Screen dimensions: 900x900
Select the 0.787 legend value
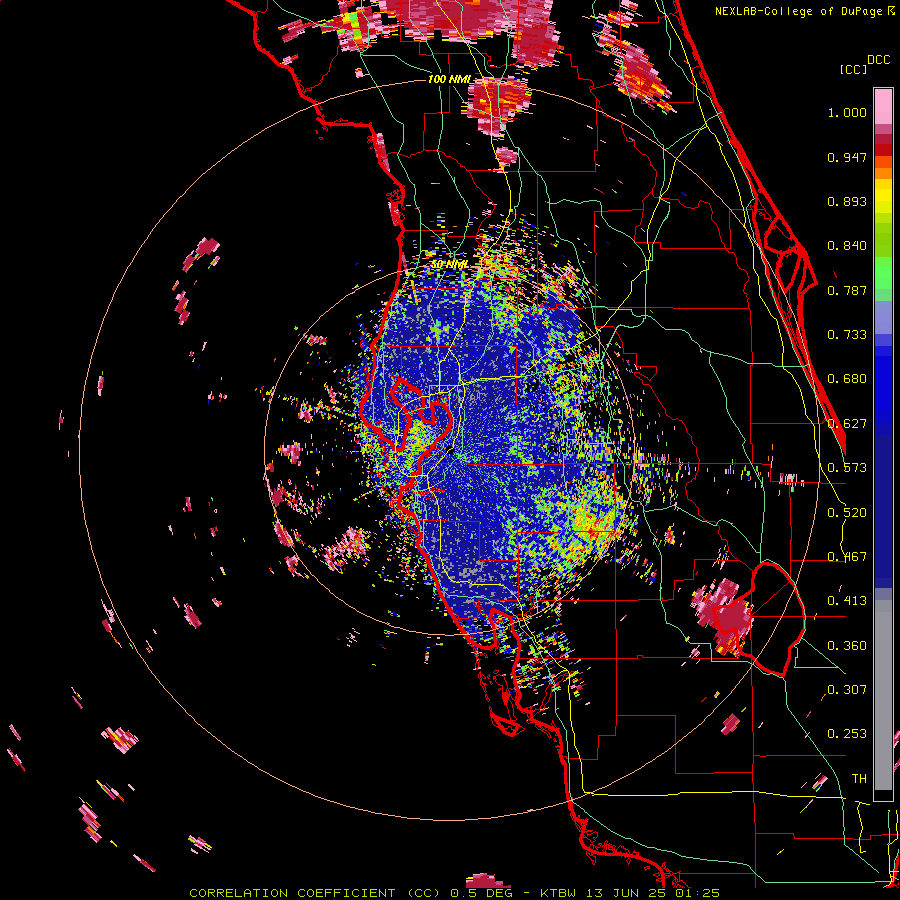coord(847,290)
